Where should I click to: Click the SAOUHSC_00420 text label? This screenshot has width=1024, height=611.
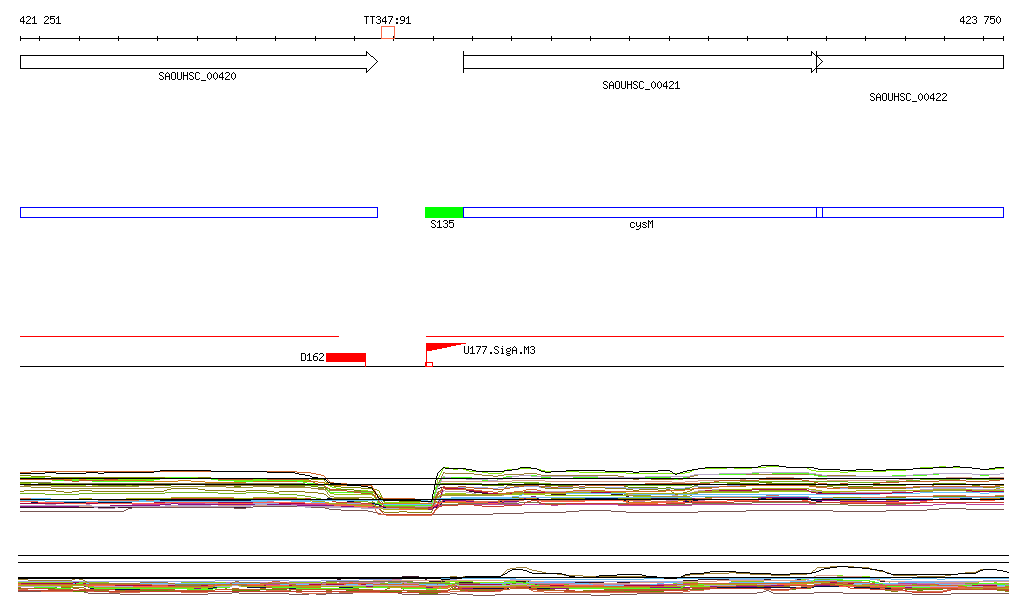pyautogui.click(x=197, y=77)
